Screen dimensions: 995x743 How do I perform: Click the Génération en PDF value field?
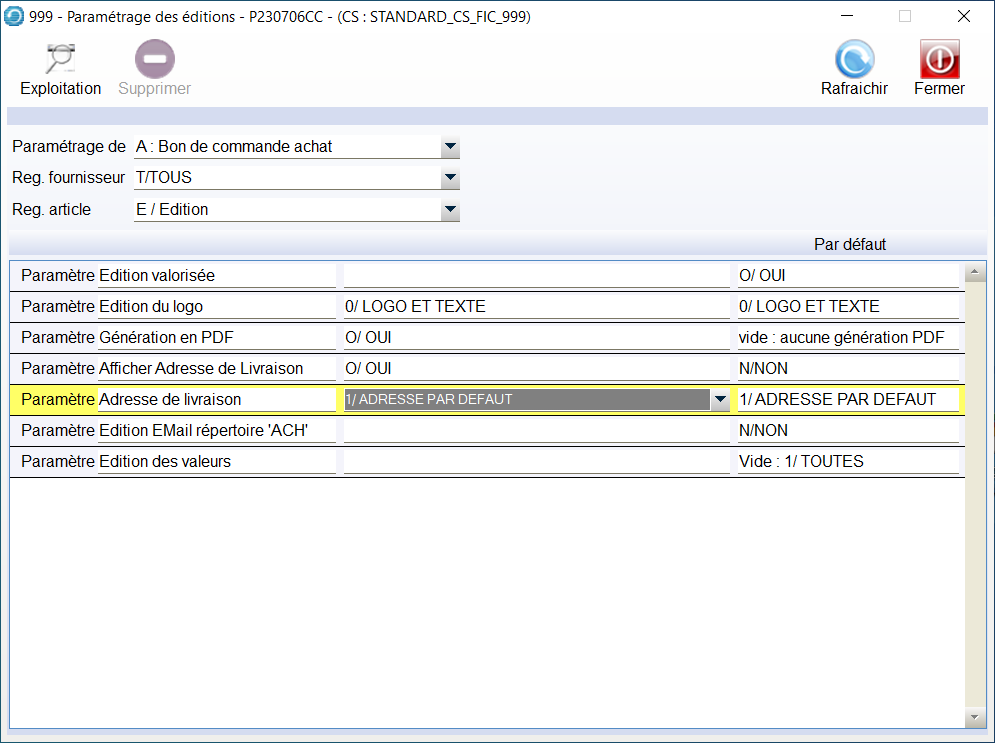click(x=535, y=338)
